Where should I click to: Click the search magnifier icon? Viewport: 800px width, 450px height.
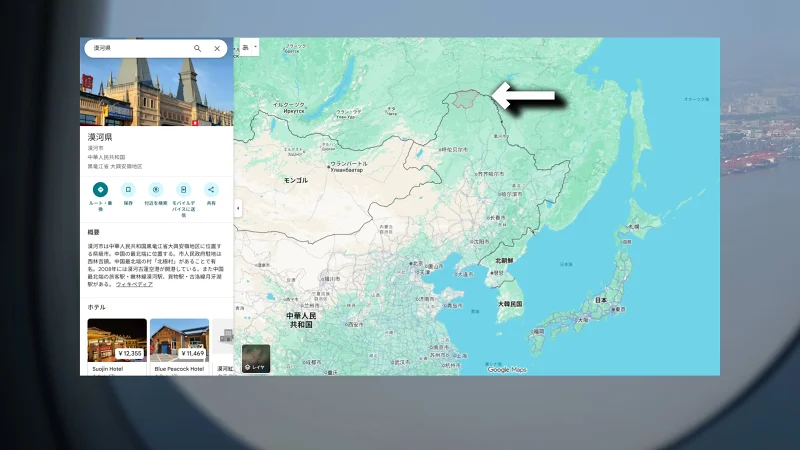tap(197, 48)
